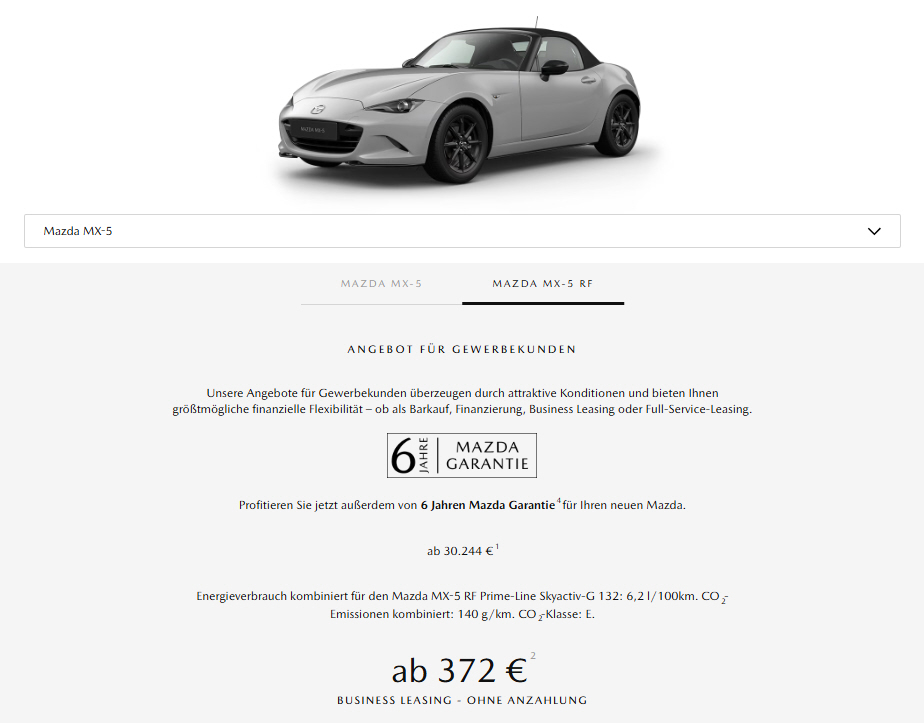The height and width of the screenshot is (723, 924).
Task: Click the 6 Jahren Mazda Garantie bold text
Action: pyautogui.click(x=488, y=505)
